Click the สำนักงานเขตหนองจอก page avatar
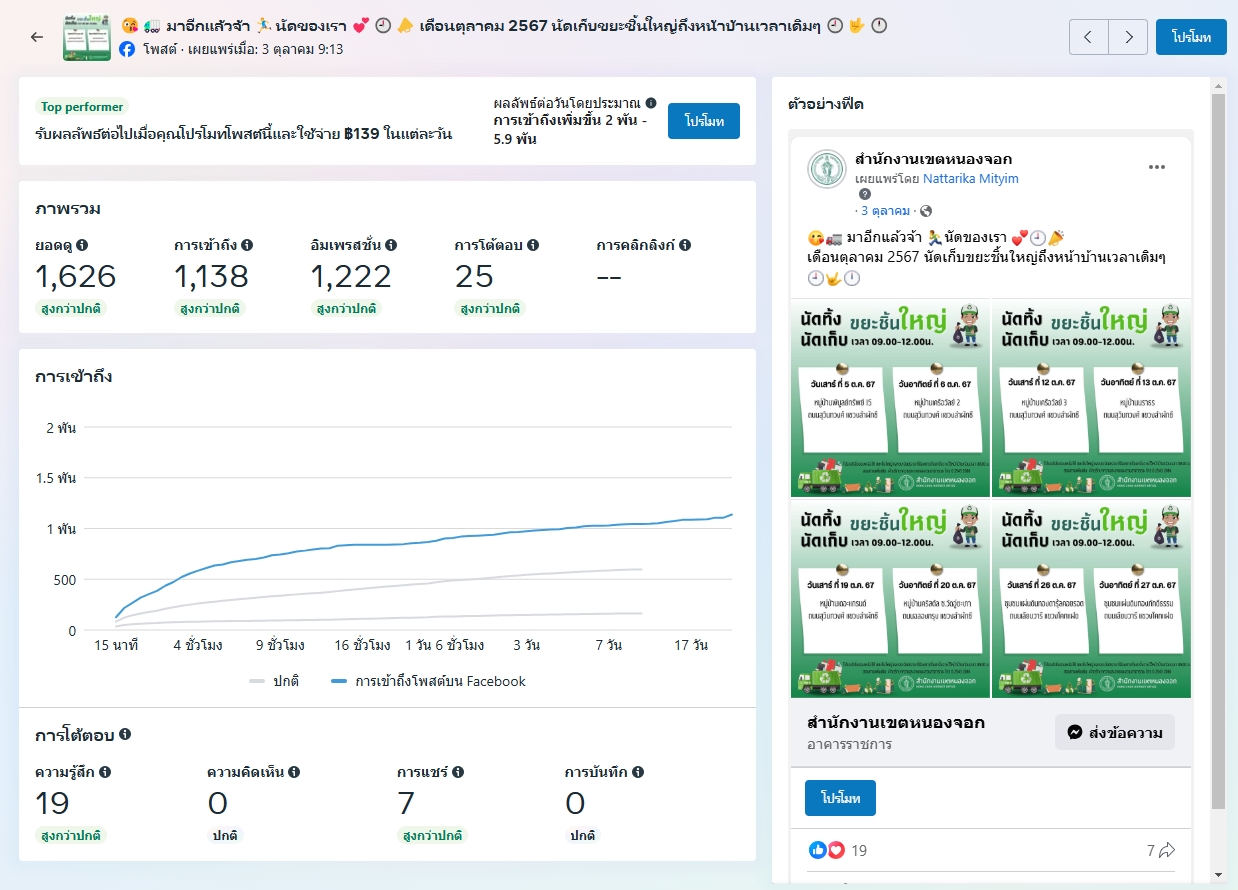 (826, 168)
